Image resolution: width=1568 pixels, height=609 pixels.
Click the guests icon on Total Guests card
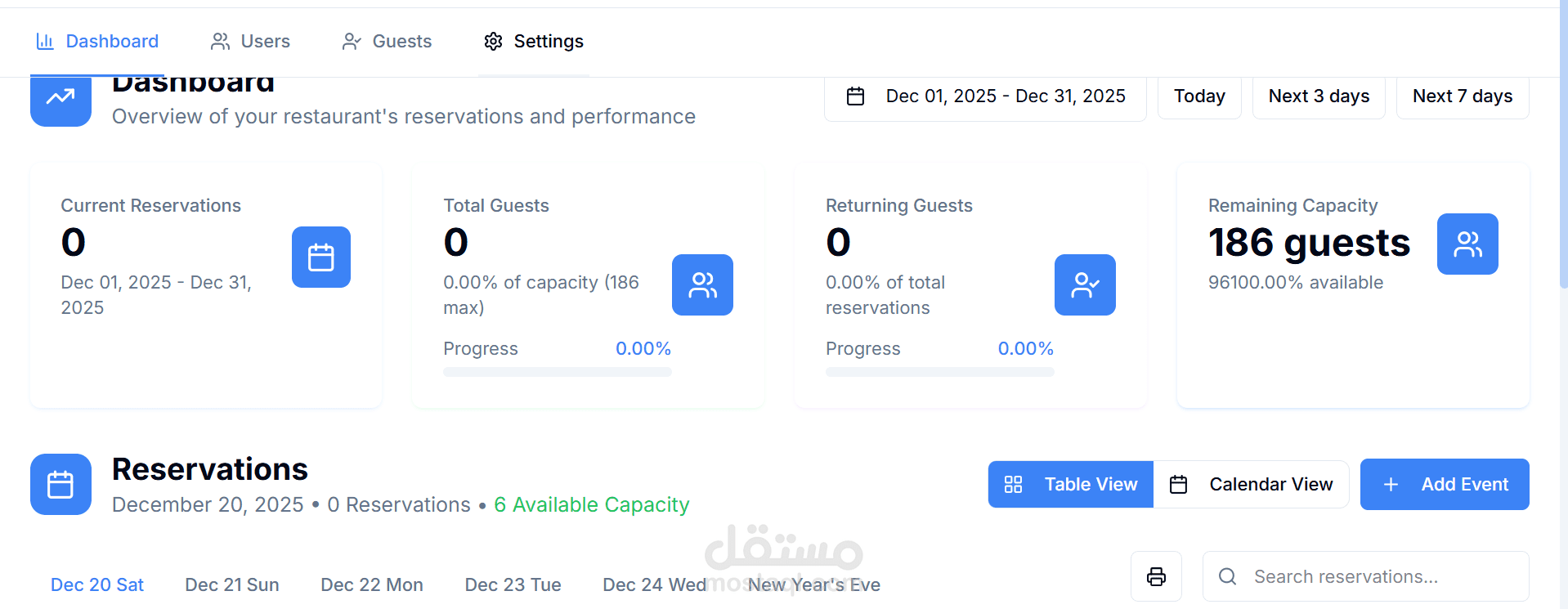click(x=701, y=284)
